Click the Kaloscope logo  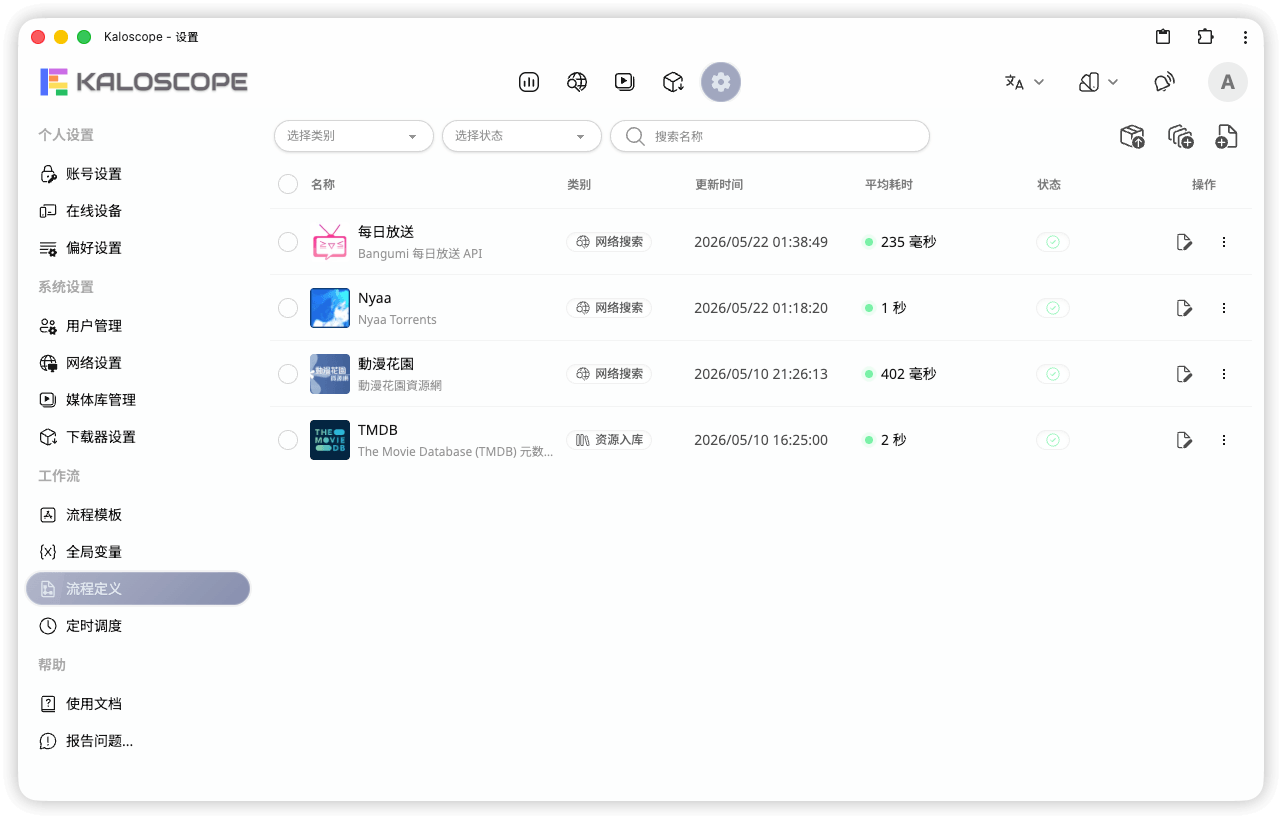[144, 82]
